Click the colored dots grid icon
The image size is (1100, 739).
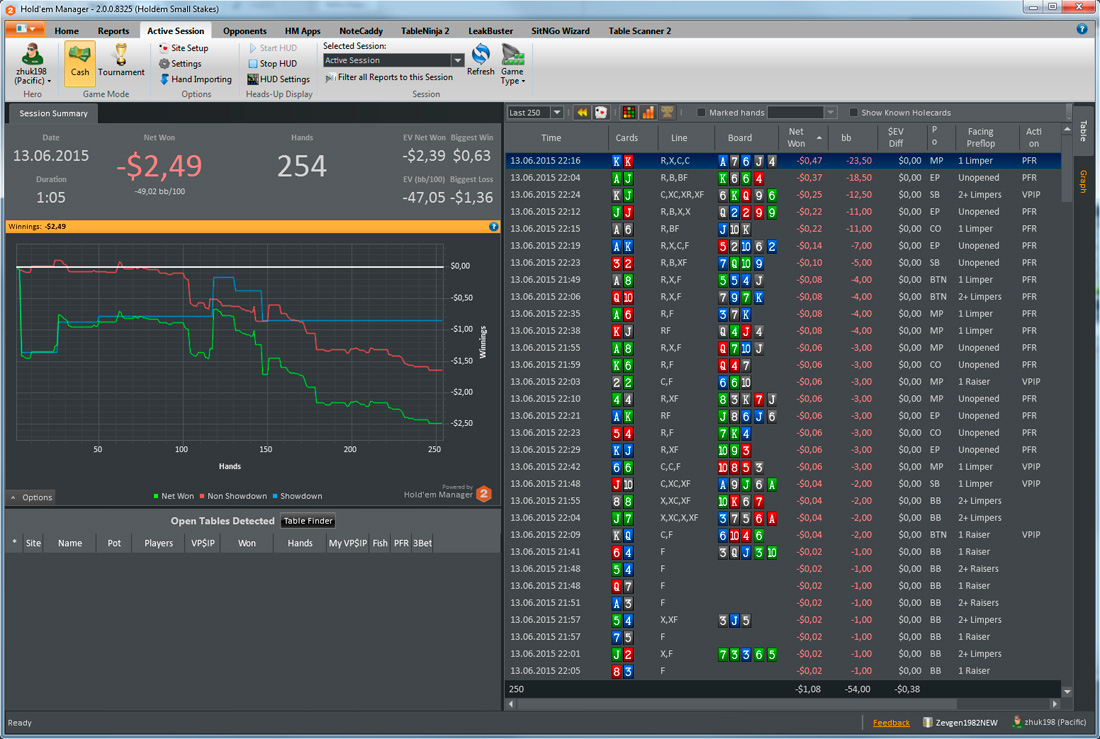629,112
